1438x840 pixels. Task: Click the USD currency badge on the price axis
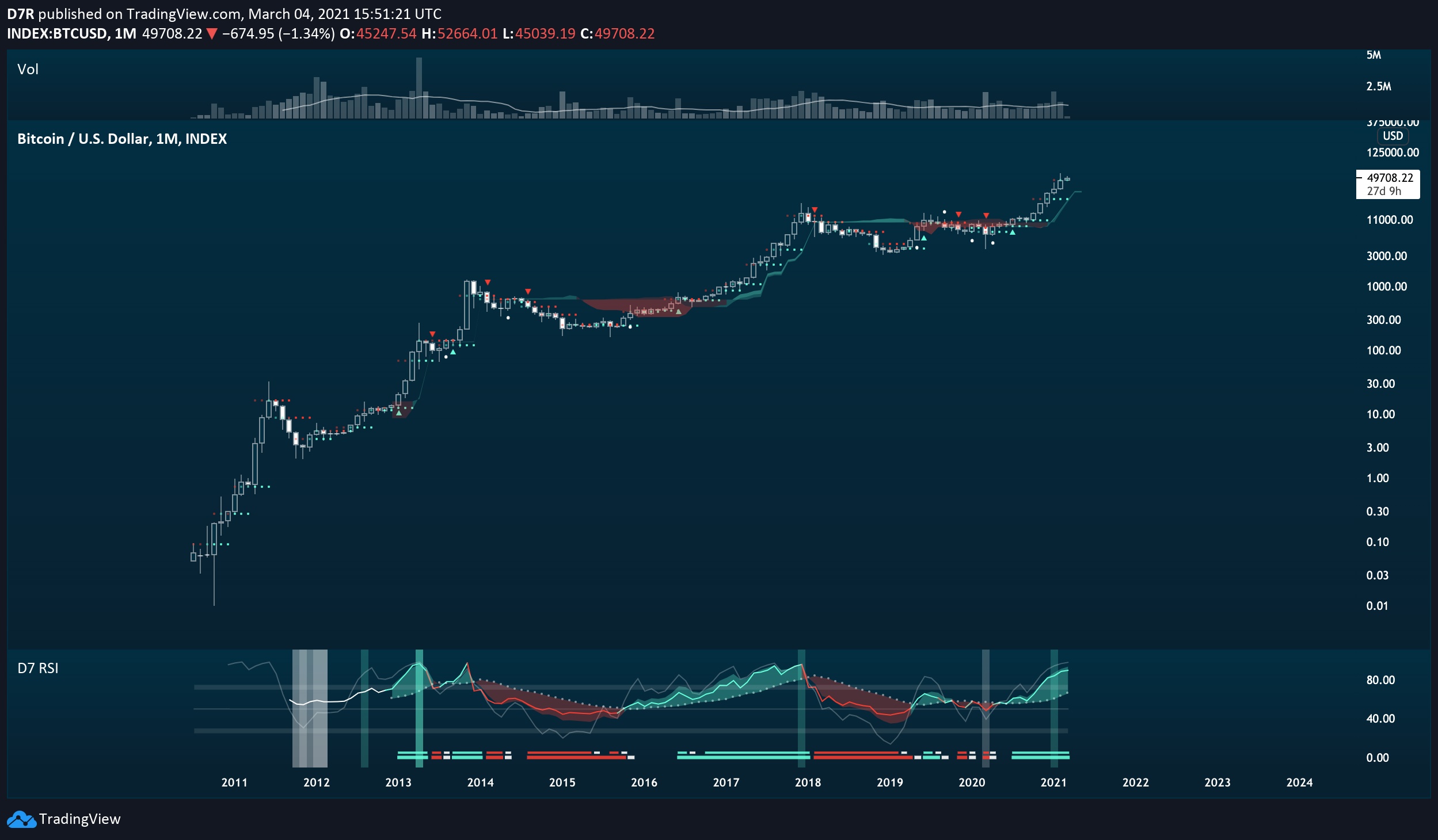click(x=1393, y=136)
